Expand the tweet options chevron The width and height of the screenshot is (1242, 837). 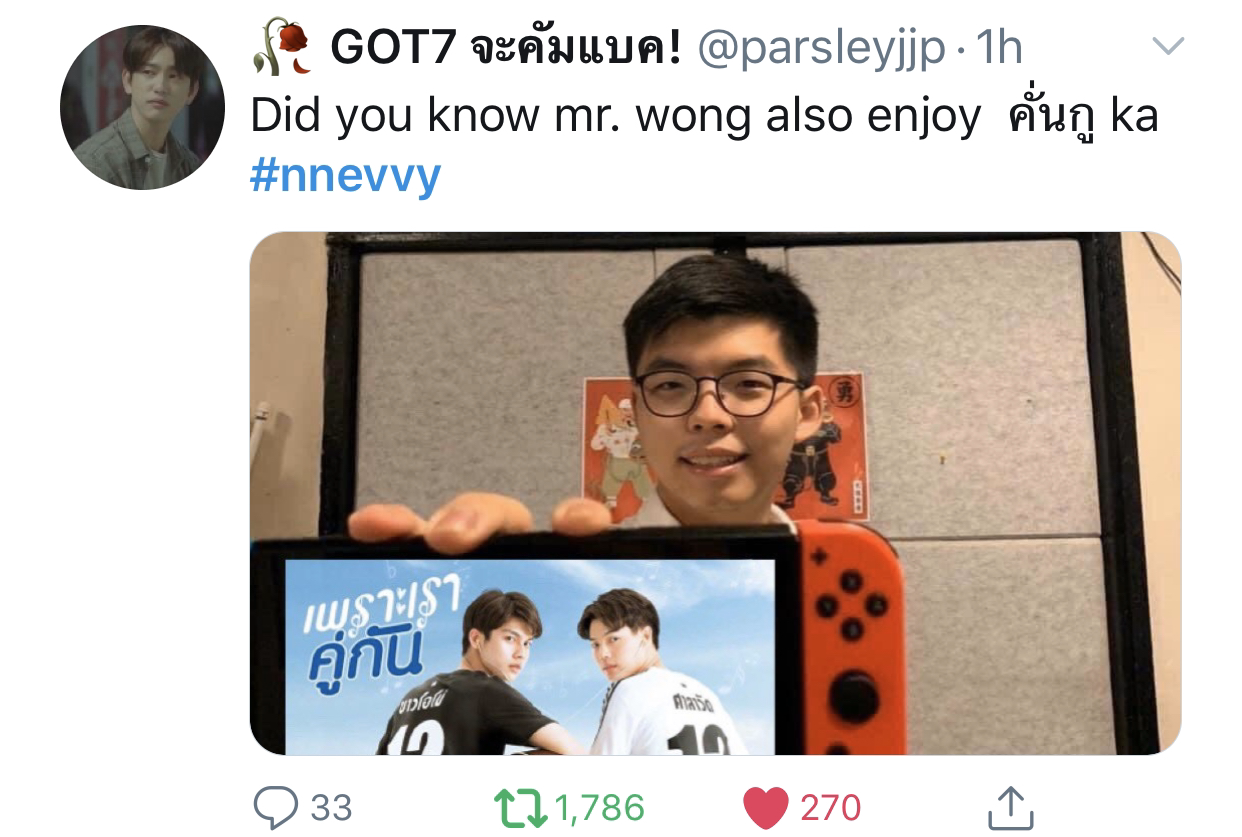coord(1168,46)
